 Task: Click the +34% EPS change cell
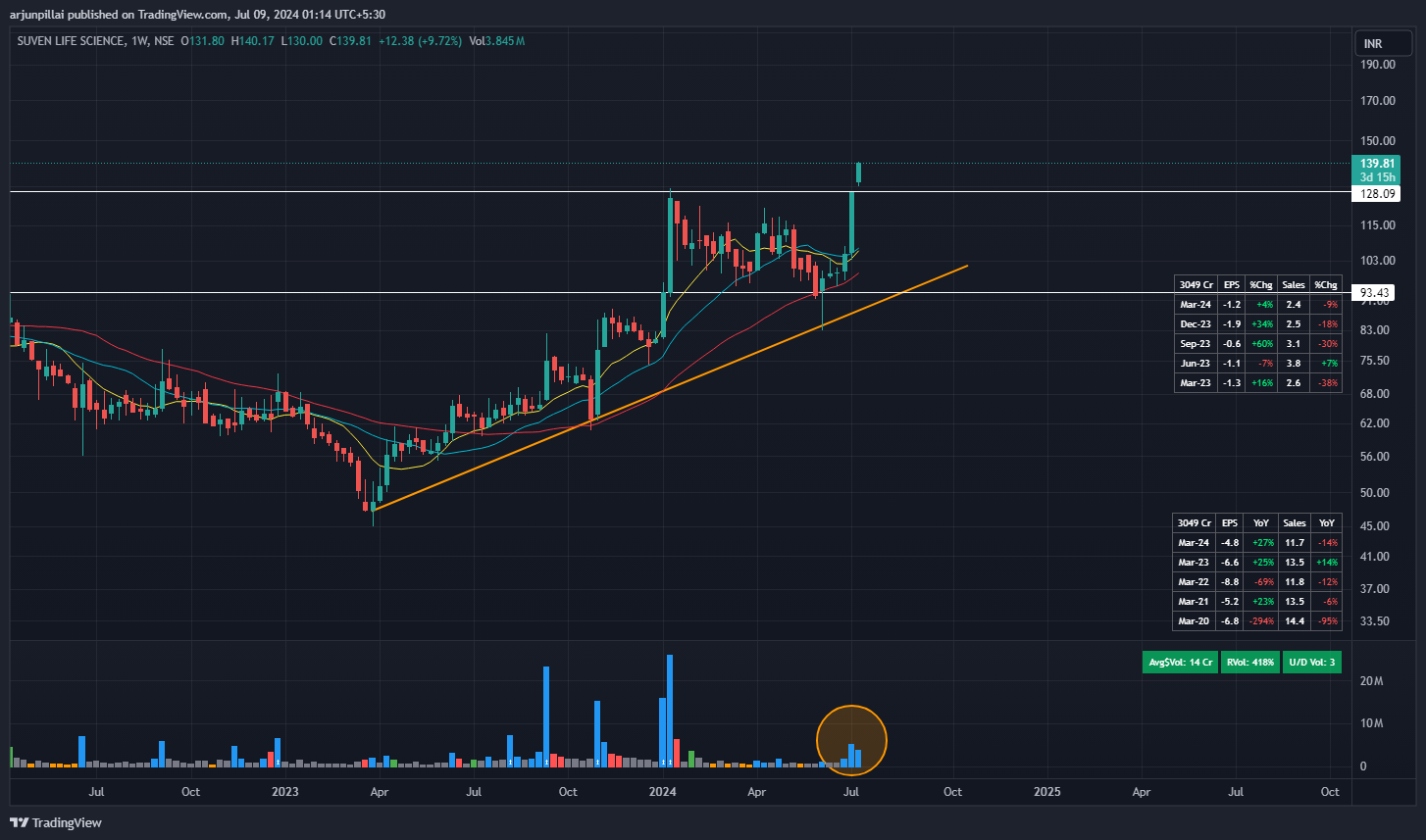click(1261, 323)
